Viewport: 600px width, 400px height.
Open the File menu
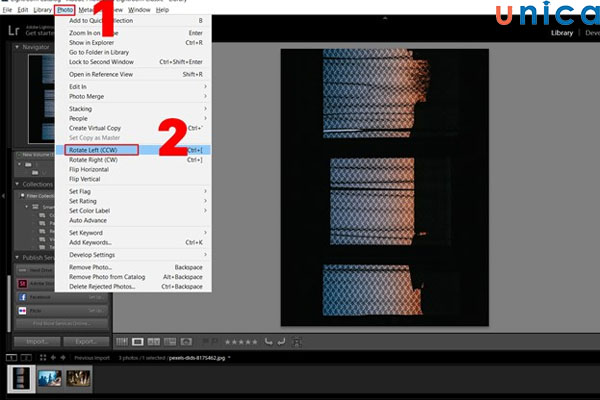pos(7,10)
